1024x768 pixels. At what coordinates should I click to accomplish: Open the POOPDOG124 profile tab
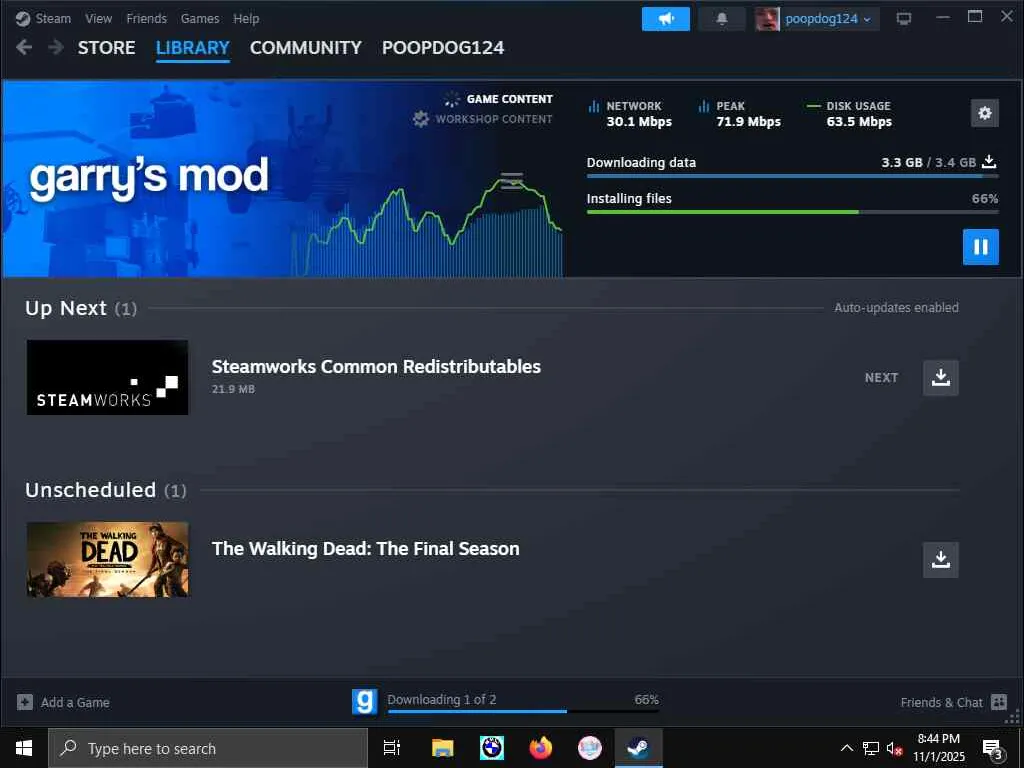pos(443,48)
